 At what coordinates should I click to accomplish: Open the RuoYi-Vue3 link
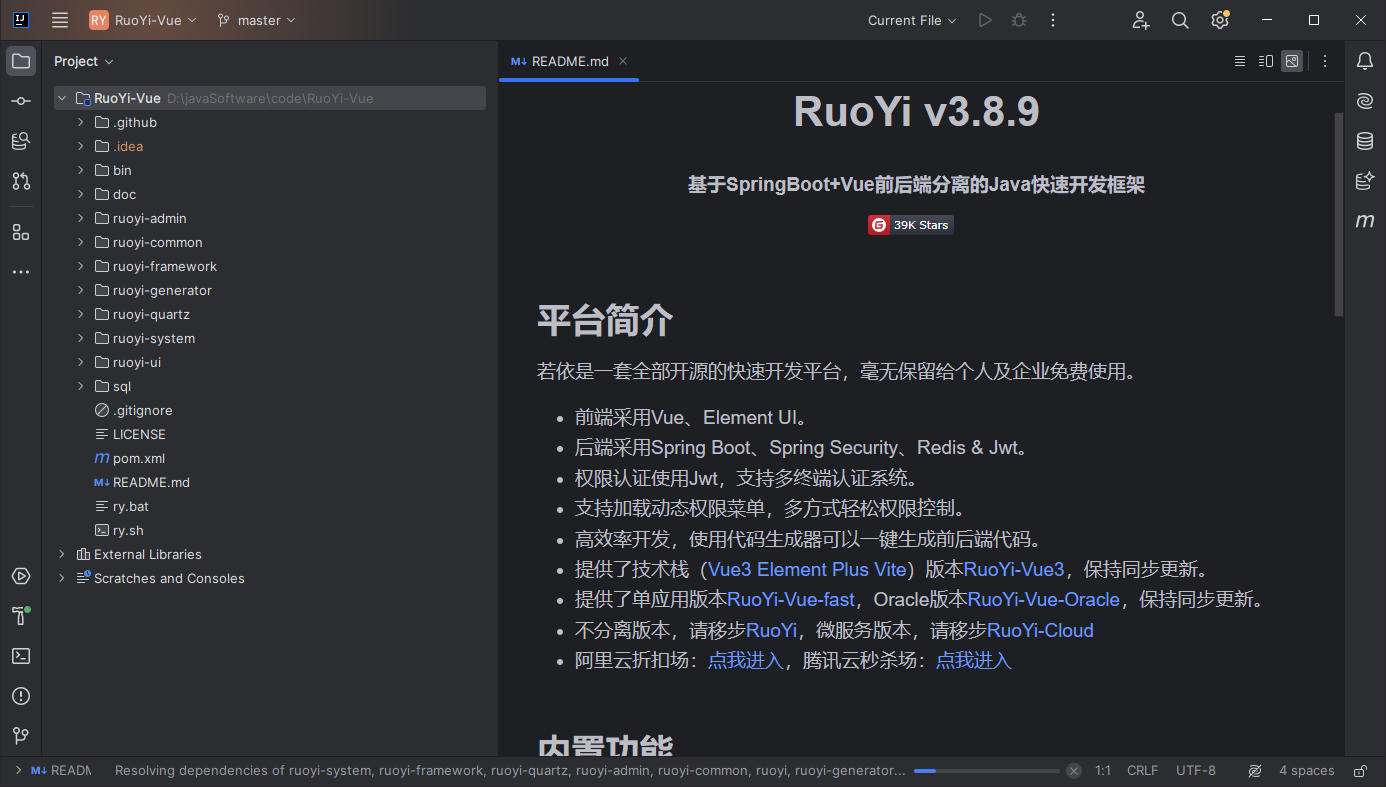[1014, 570]
